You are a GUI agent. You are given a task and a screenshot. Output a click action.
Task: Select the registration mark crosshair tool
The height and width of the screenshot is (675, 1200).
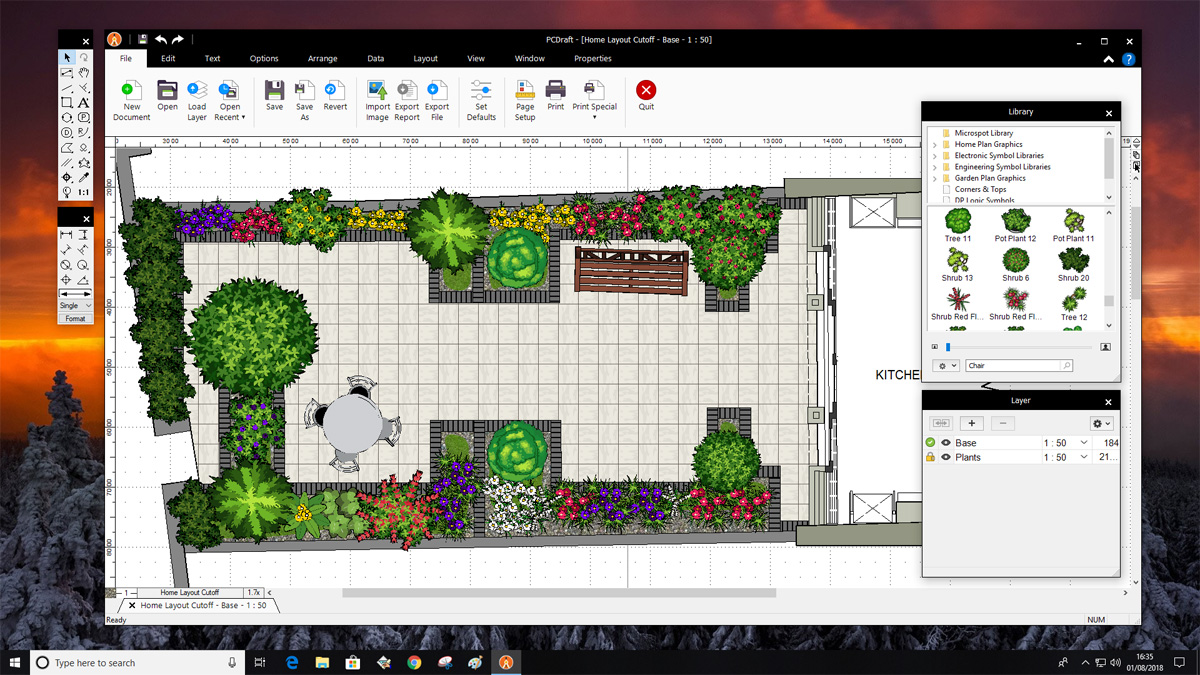[x=66, y=177]
